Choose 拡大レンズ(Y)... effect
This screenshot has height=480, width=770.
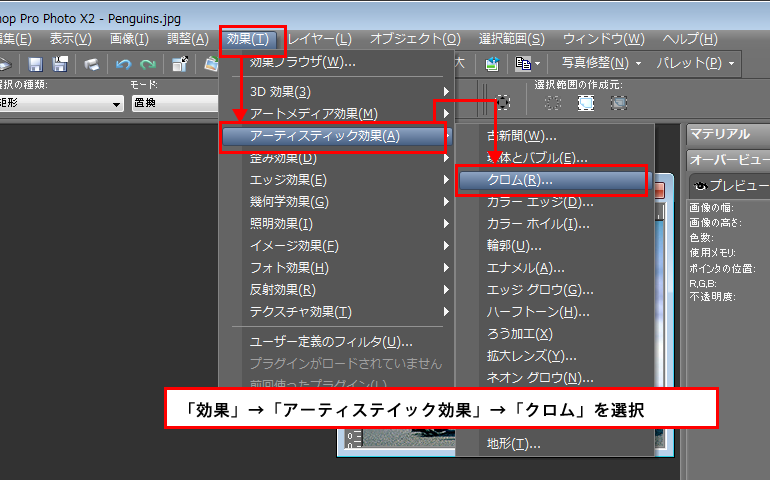click(x=555, y=356)
